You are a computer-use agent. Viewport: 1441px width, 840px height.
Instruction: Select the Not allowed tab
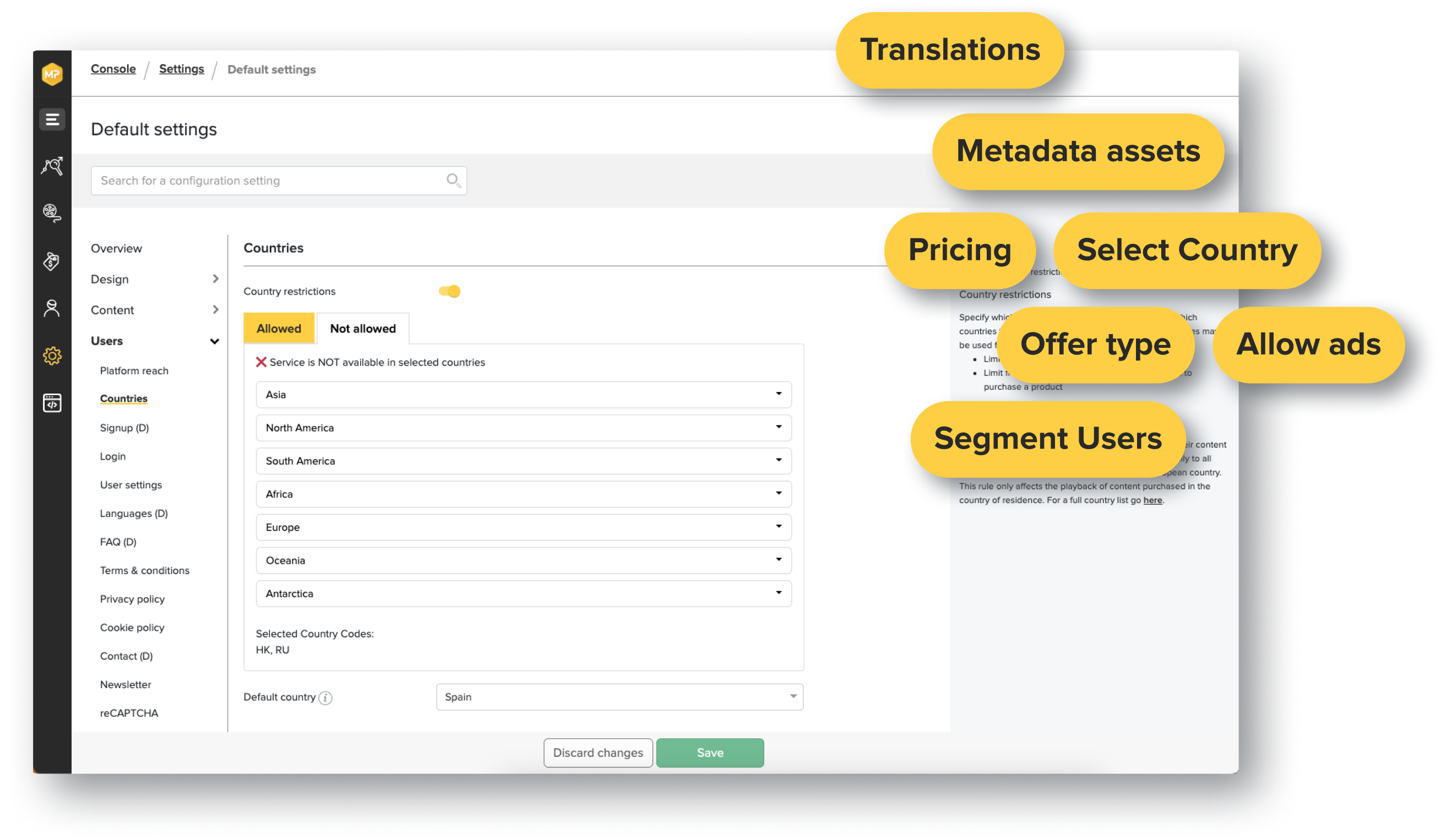pyautogui.click(x=363, y=328)
